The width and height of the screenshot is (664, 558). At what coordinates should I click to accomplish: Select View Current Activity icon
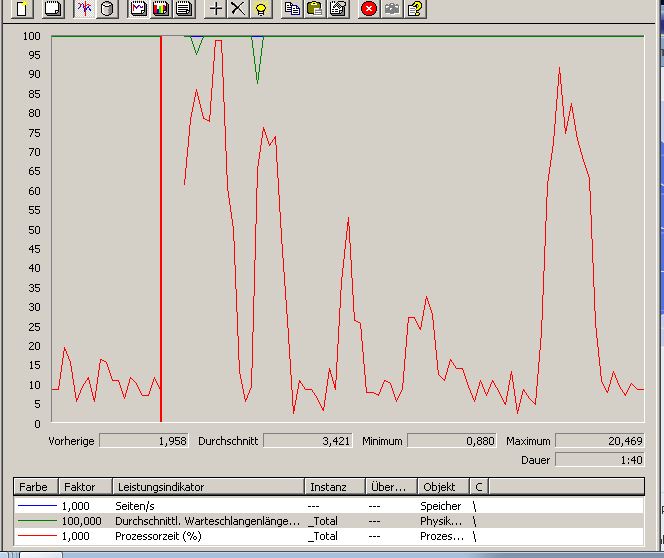84,8
